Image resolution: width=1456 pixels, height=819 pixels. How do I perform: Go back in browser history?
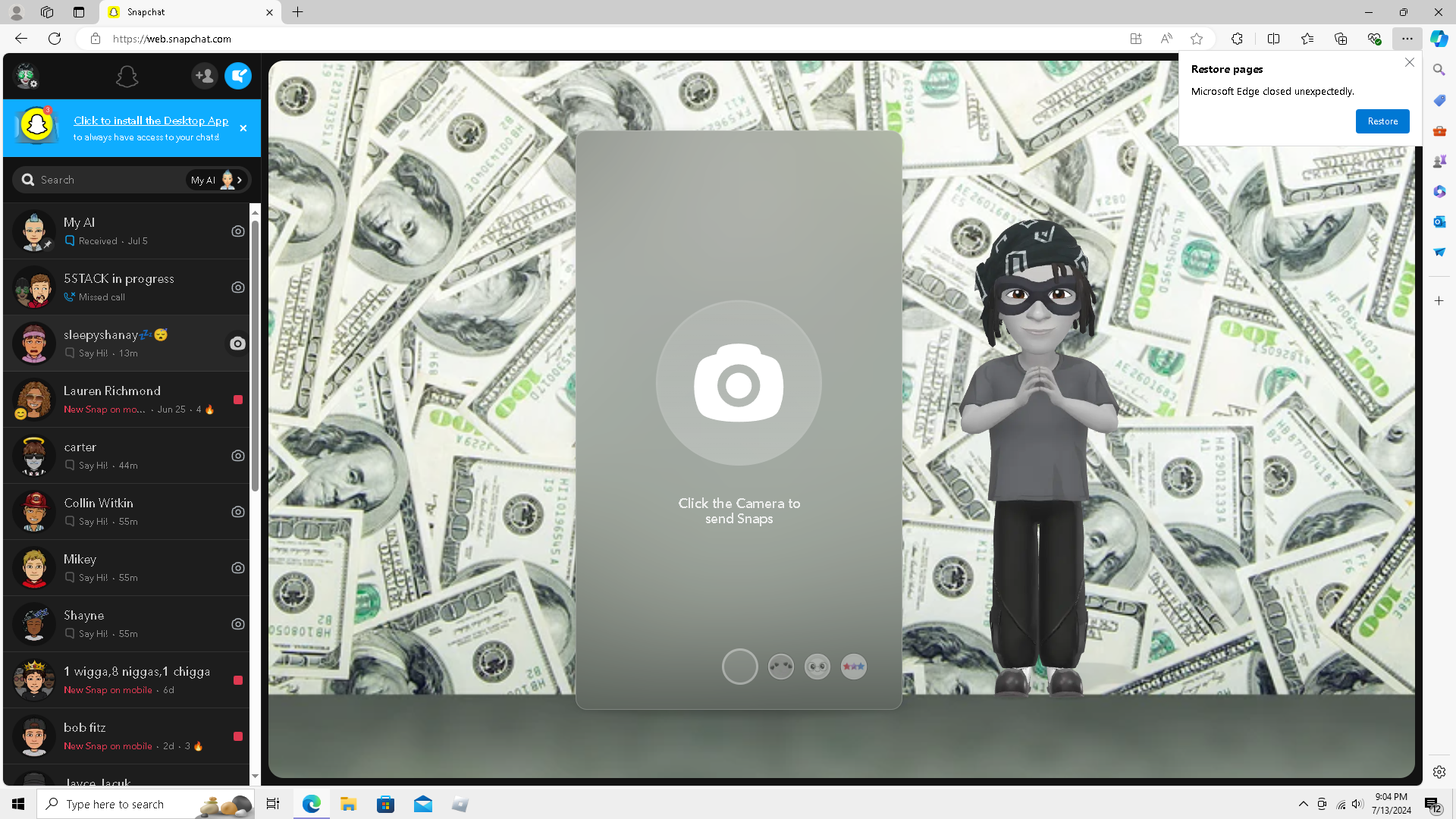(21, 39)
